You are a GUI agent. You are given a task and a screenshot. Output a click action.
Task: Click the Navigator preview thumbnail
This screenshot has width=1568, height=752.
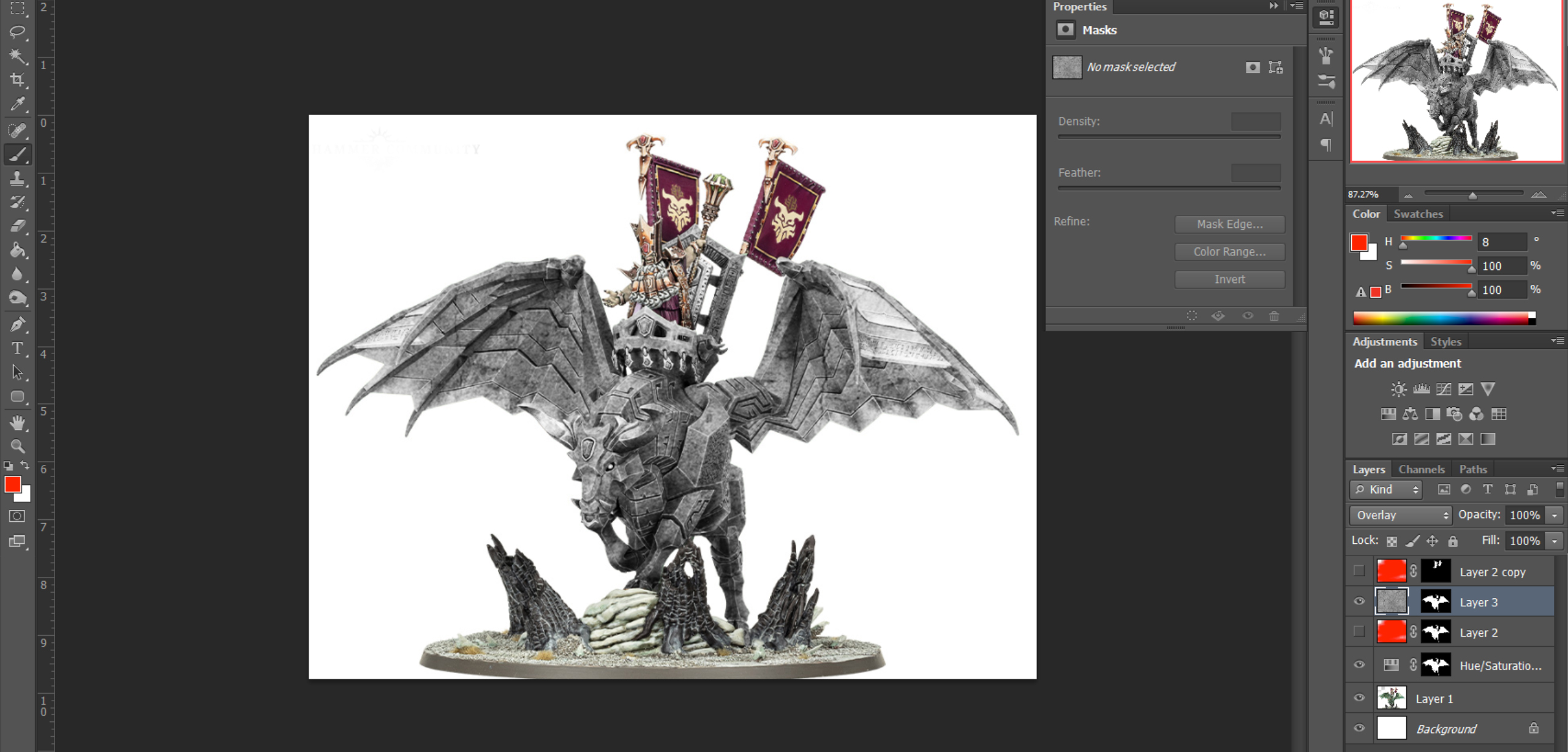pyautogui.click(x=1456, y=81)
